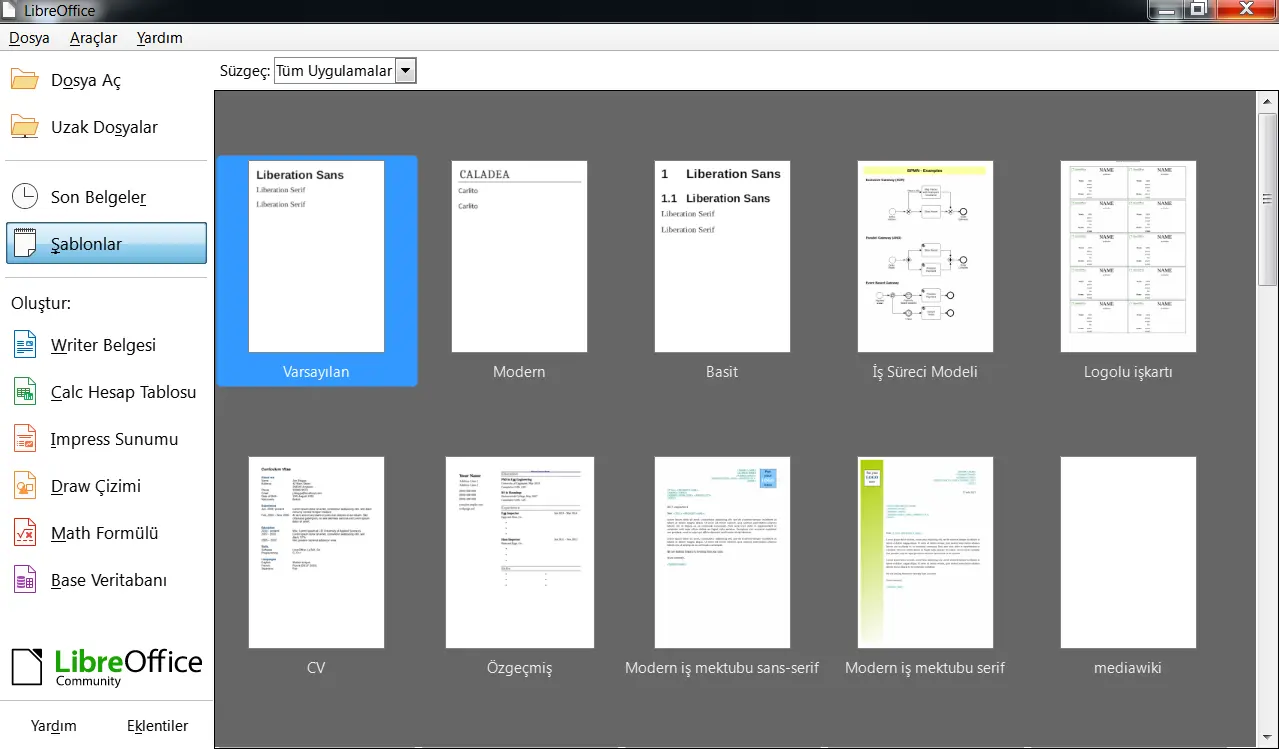Click the Şablonlar notepad icon
Screen dimensions: 1279x749
point(24,244)
